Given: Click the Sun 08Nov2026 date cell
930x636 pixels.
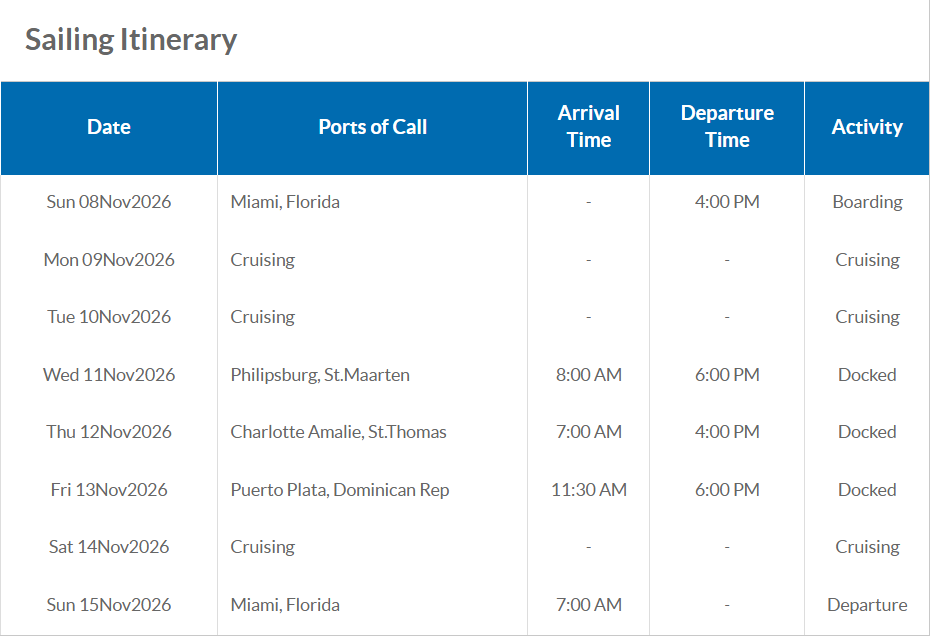Looking at the screenshot, I should [x=109, y=202].
